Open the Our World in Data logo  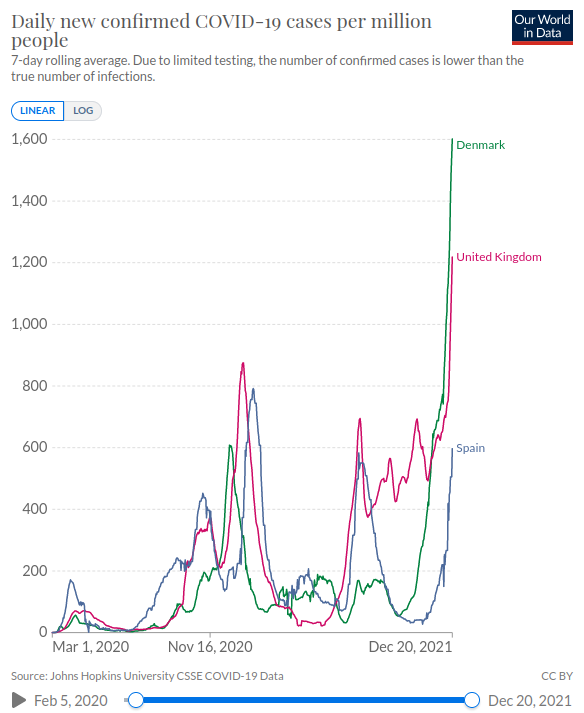542,27
